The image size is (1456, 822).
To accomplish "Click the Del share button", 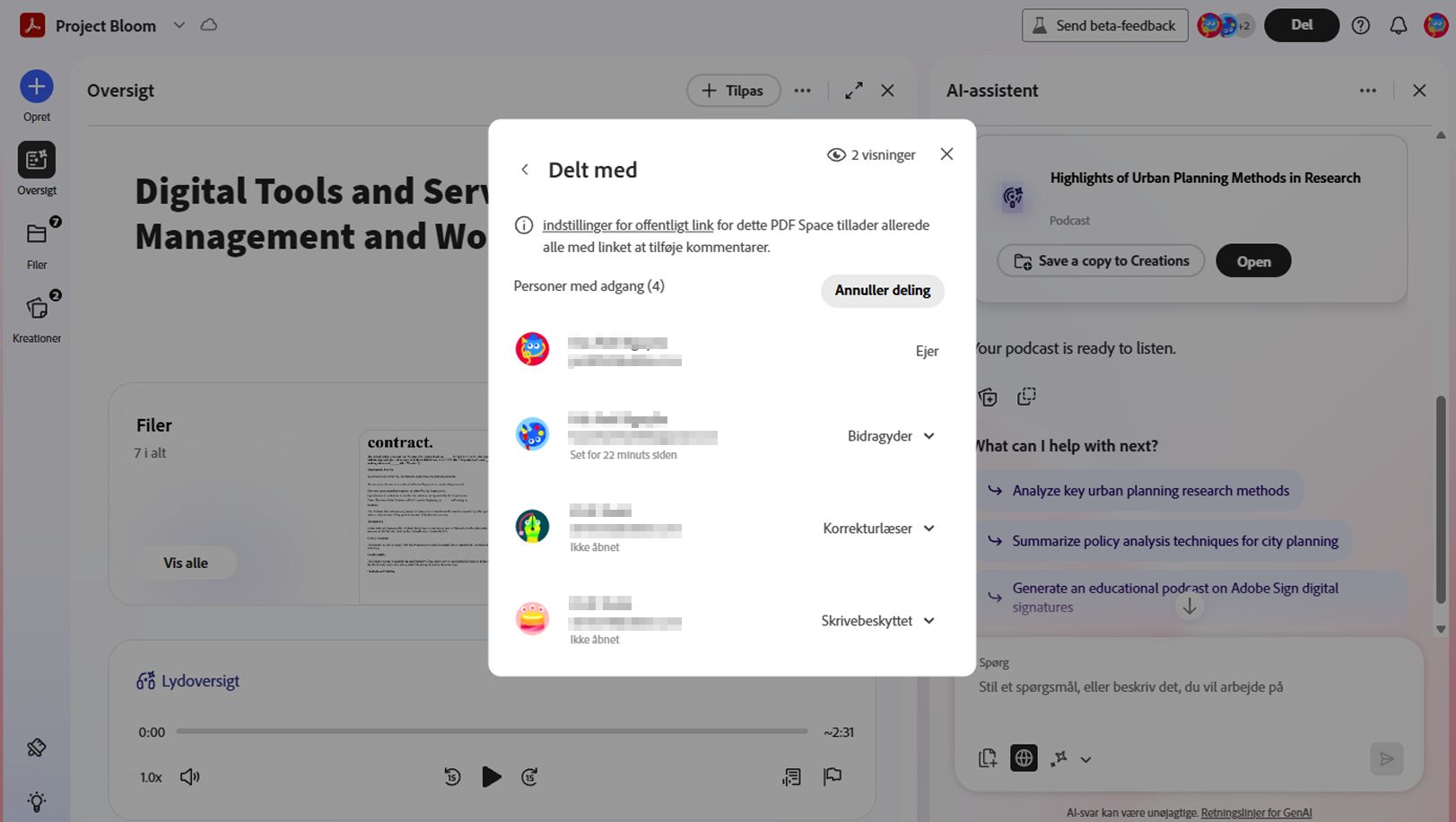I will click(1301, 25).
